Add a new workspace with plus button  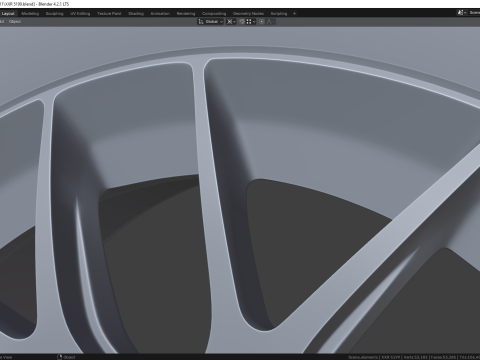294,14
